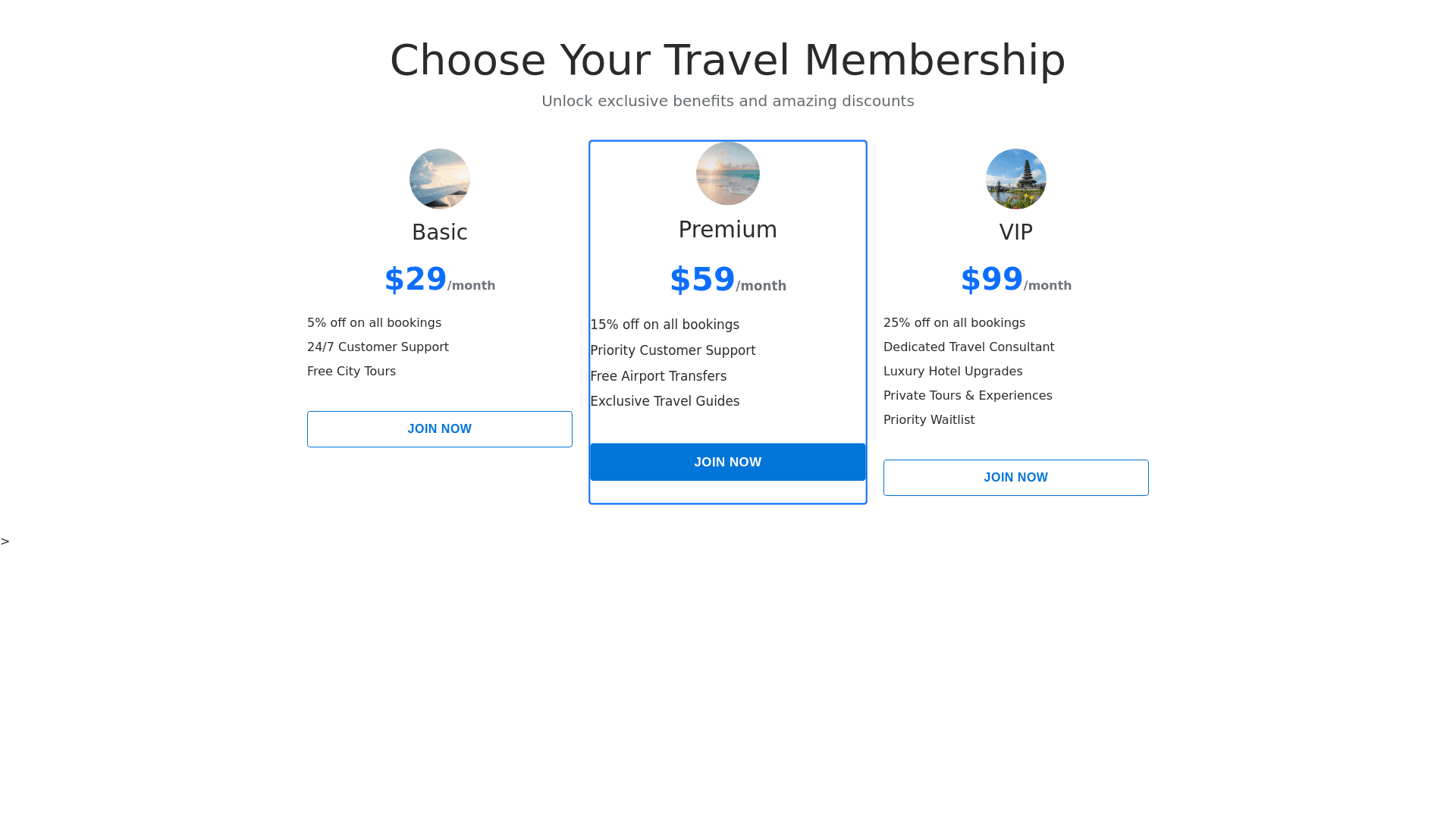Viewport: 1456px width, 819px height.
Task: Select the Free Airport Transfers benefit
Action: [x=658, y=376]
